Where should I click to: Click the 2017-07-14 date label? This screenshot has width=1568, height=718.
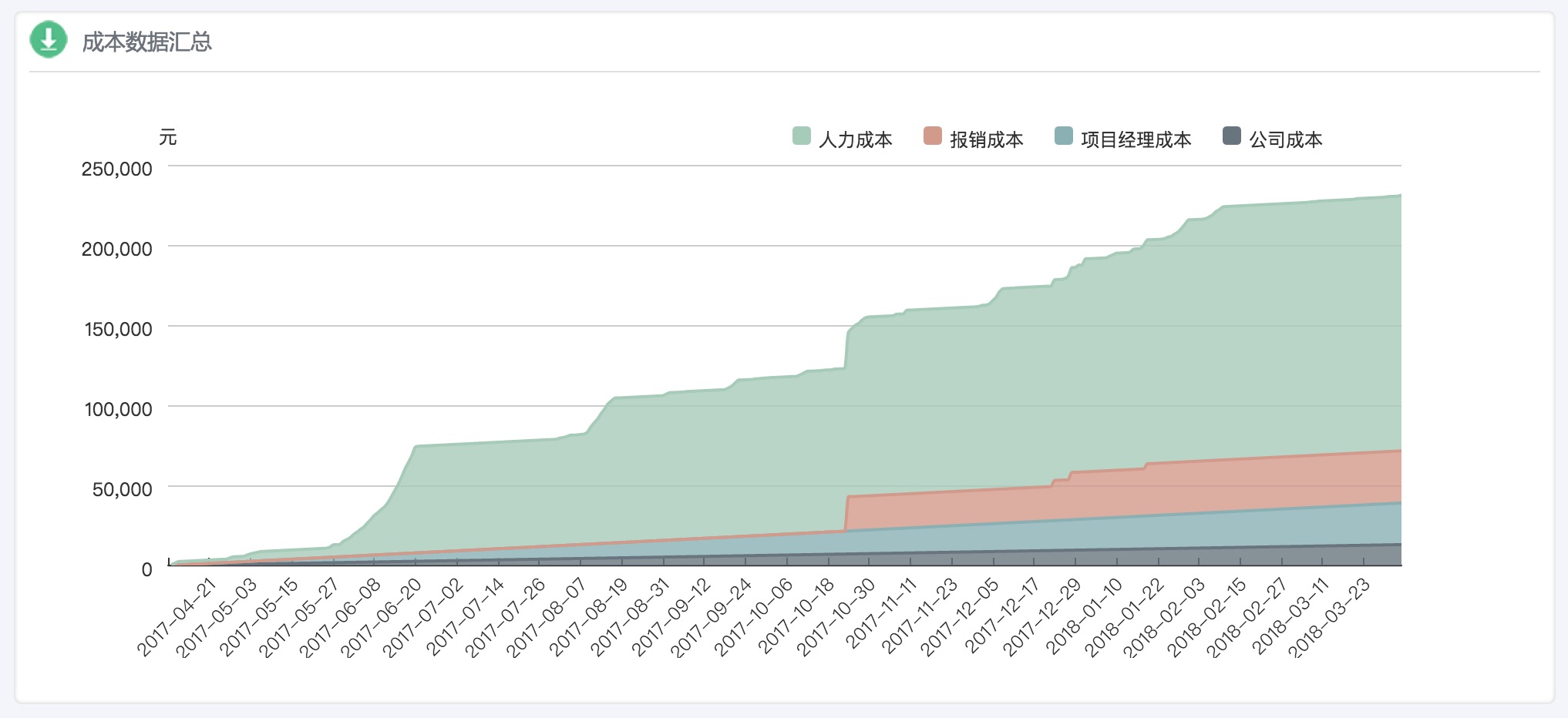tap(464, 617)
